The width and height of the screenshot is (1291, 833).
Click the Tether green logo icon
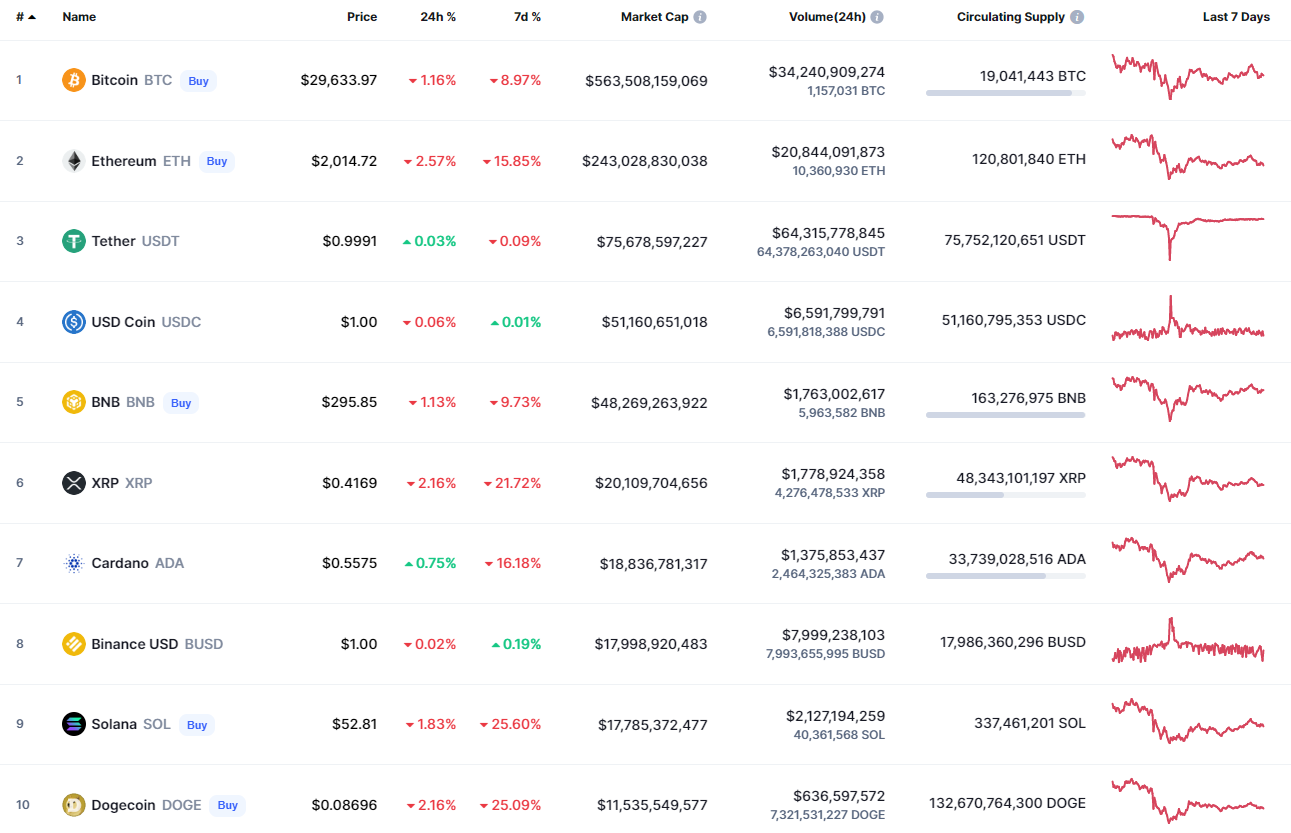[74, 241]
